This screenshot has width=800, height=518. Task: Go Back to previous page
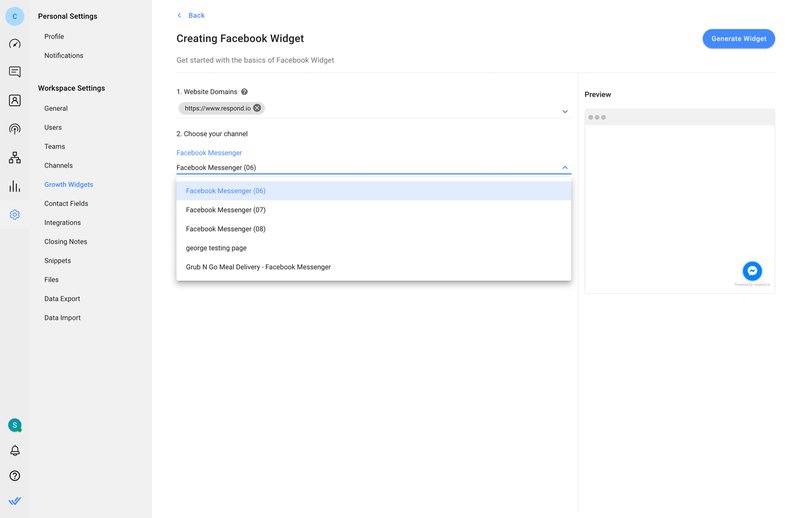click(196, 15)
